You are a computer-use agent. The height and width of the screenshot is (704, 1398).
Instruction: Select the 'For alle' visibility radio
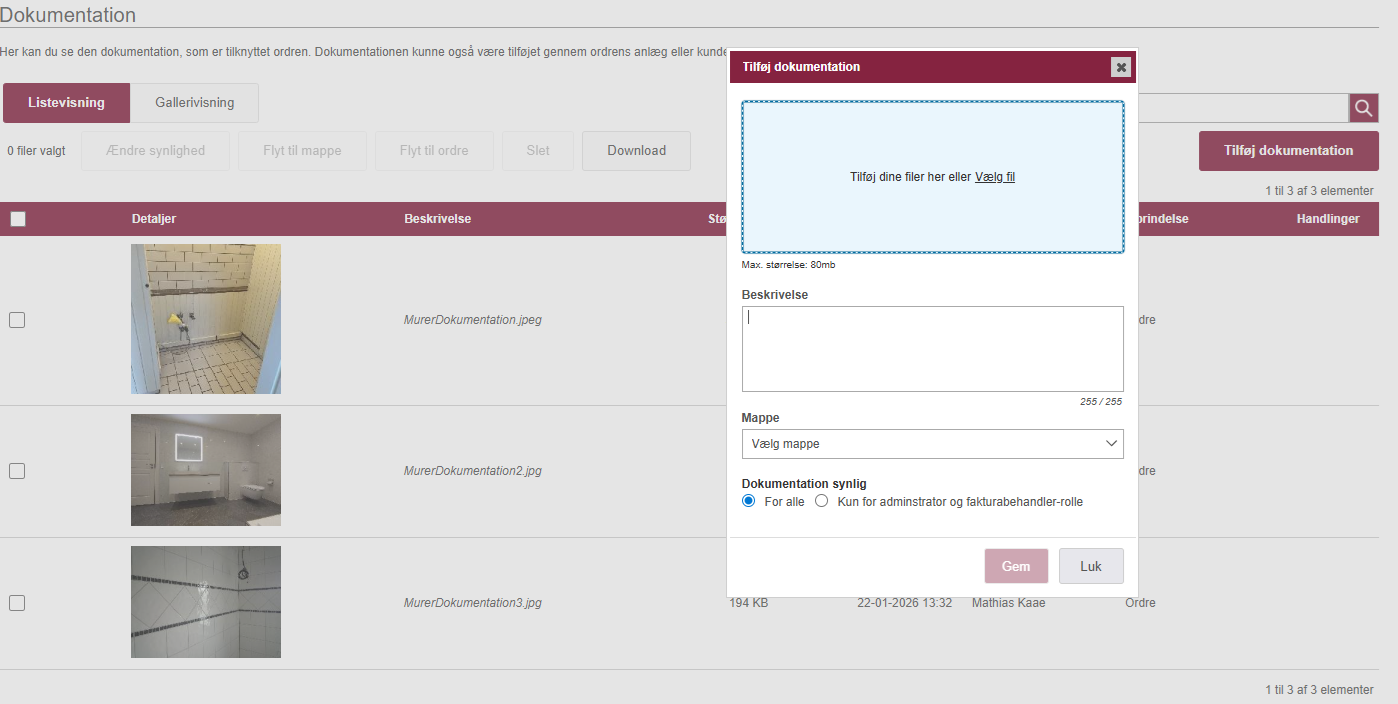(749, 502)
